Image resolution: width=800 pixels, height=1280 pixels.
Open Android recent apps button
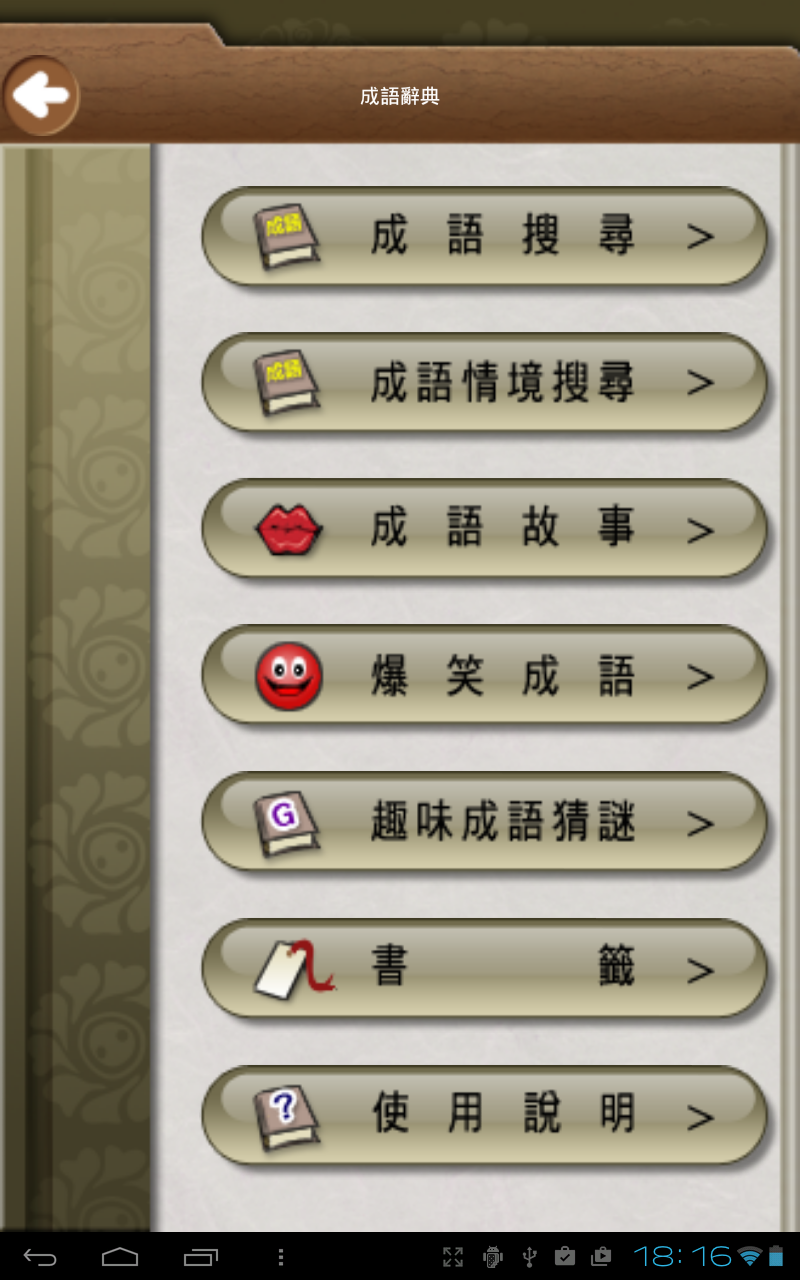(200, 1257)
